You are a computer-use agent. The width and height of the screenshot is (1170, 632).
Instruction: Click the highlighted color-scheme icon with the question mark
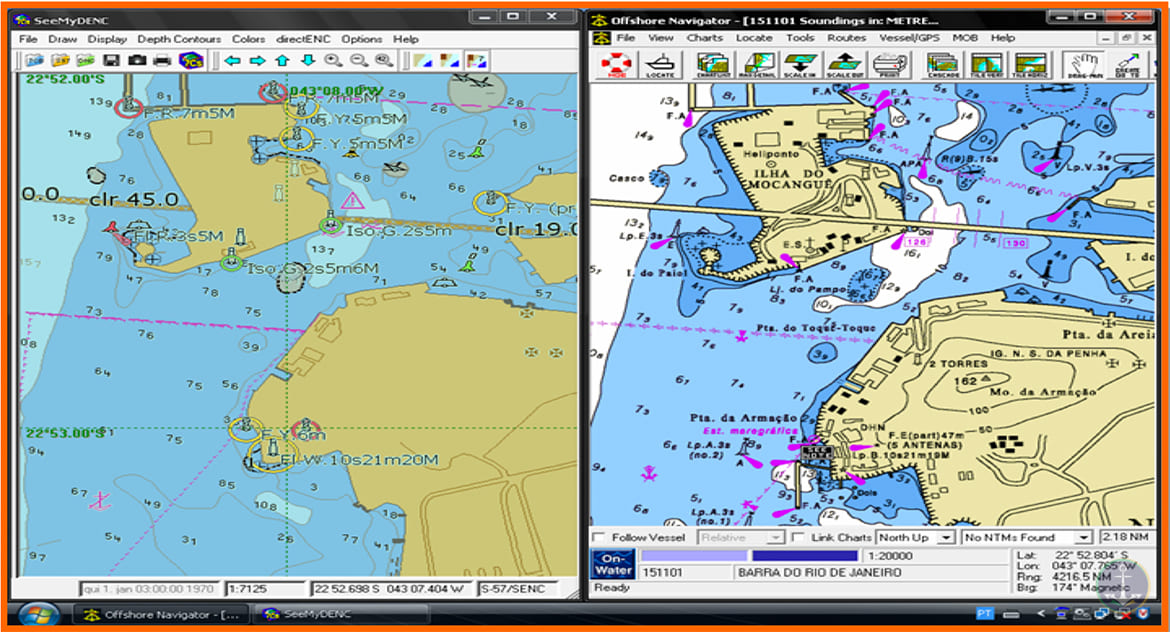pos(476,60)
